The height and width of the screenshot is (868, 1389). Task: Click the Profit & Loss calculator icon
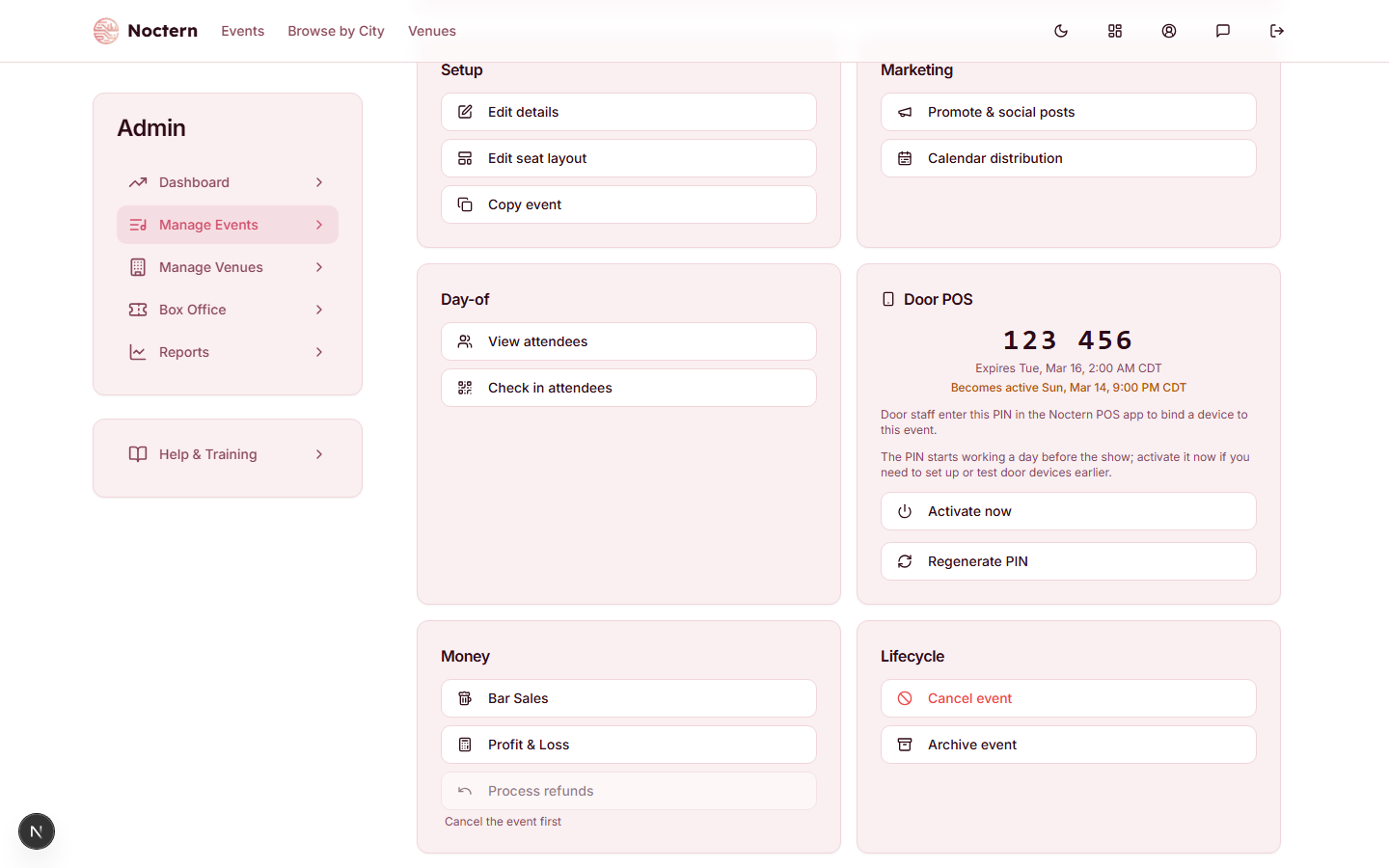click(x=465, y=745)
